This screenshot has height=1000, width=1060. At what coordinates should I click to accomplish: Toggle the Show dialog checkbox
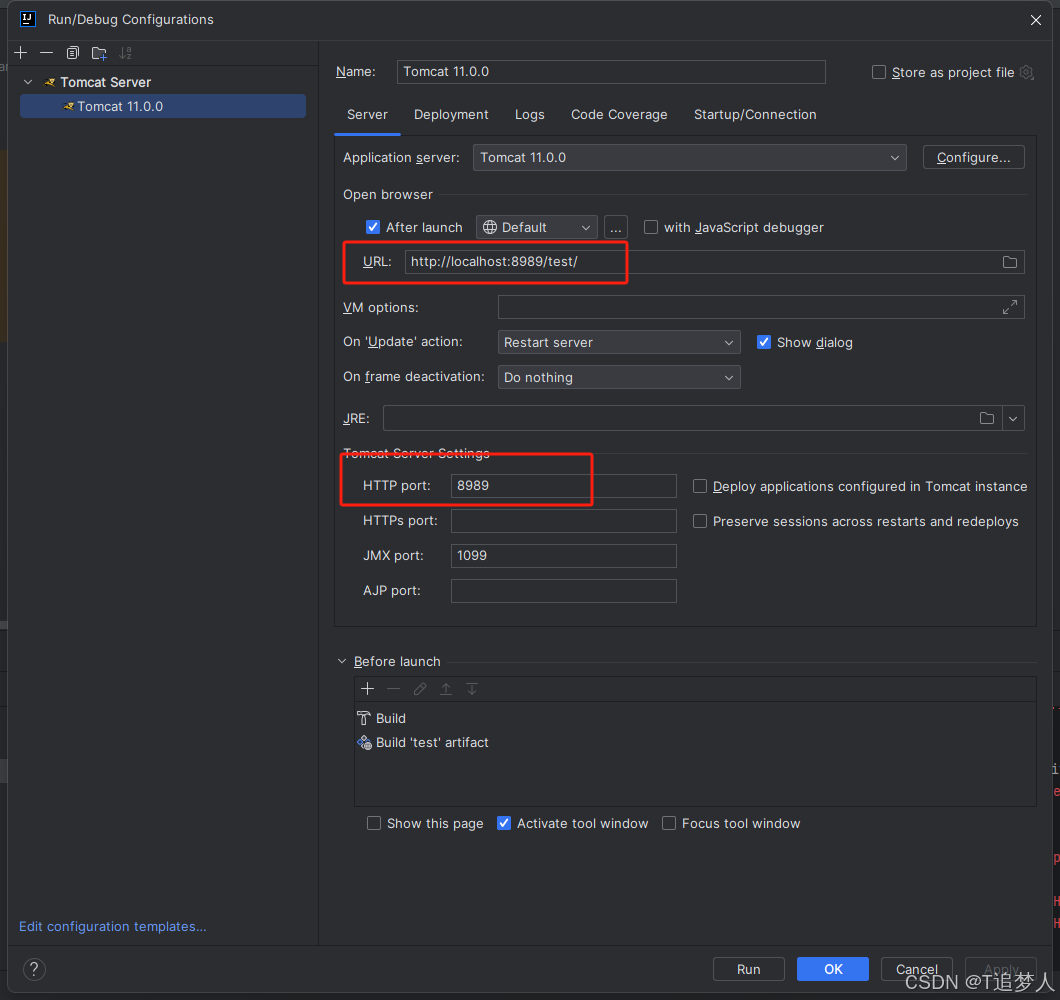(764, 342)
